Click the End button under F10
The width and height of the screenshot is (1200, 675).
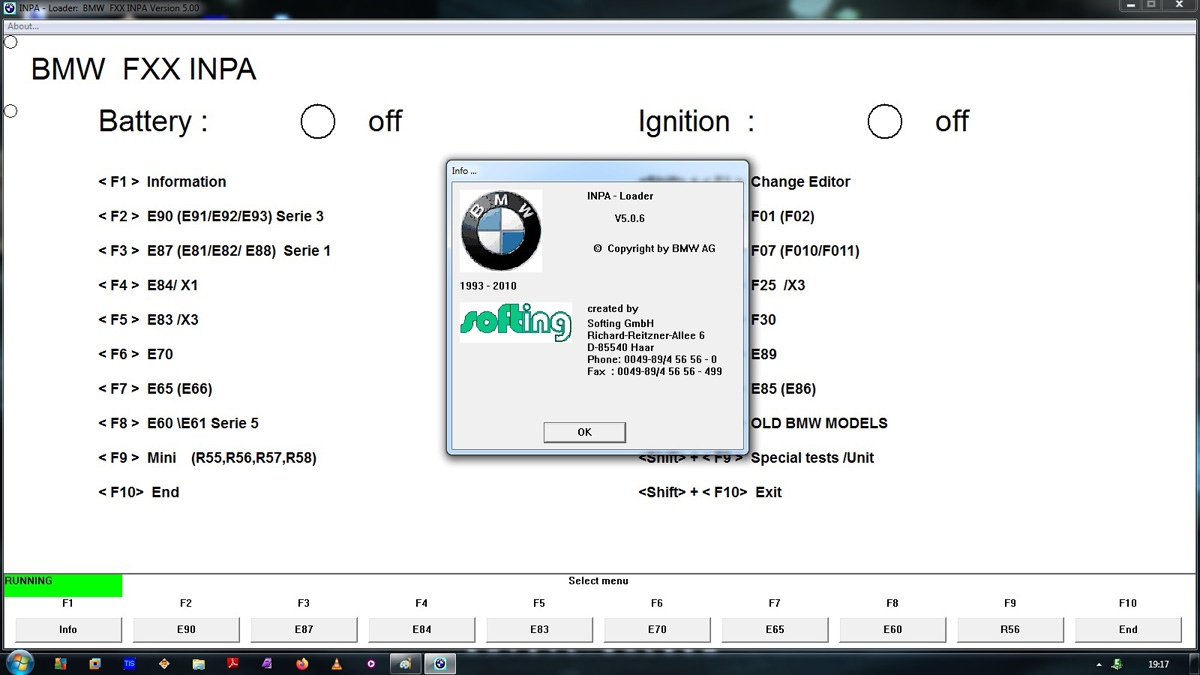[1128, 629]
